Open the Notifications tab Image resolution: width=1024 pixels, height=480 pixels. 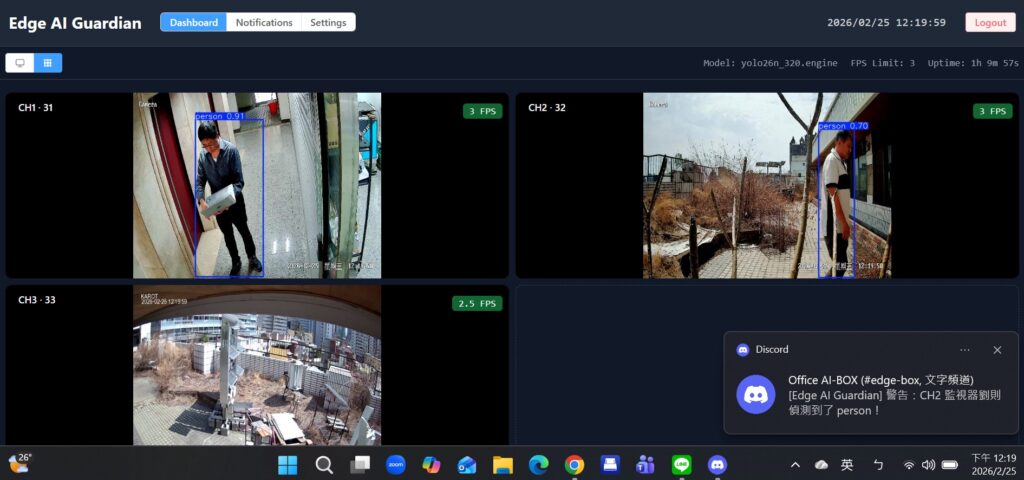click(x=264, y=22)
